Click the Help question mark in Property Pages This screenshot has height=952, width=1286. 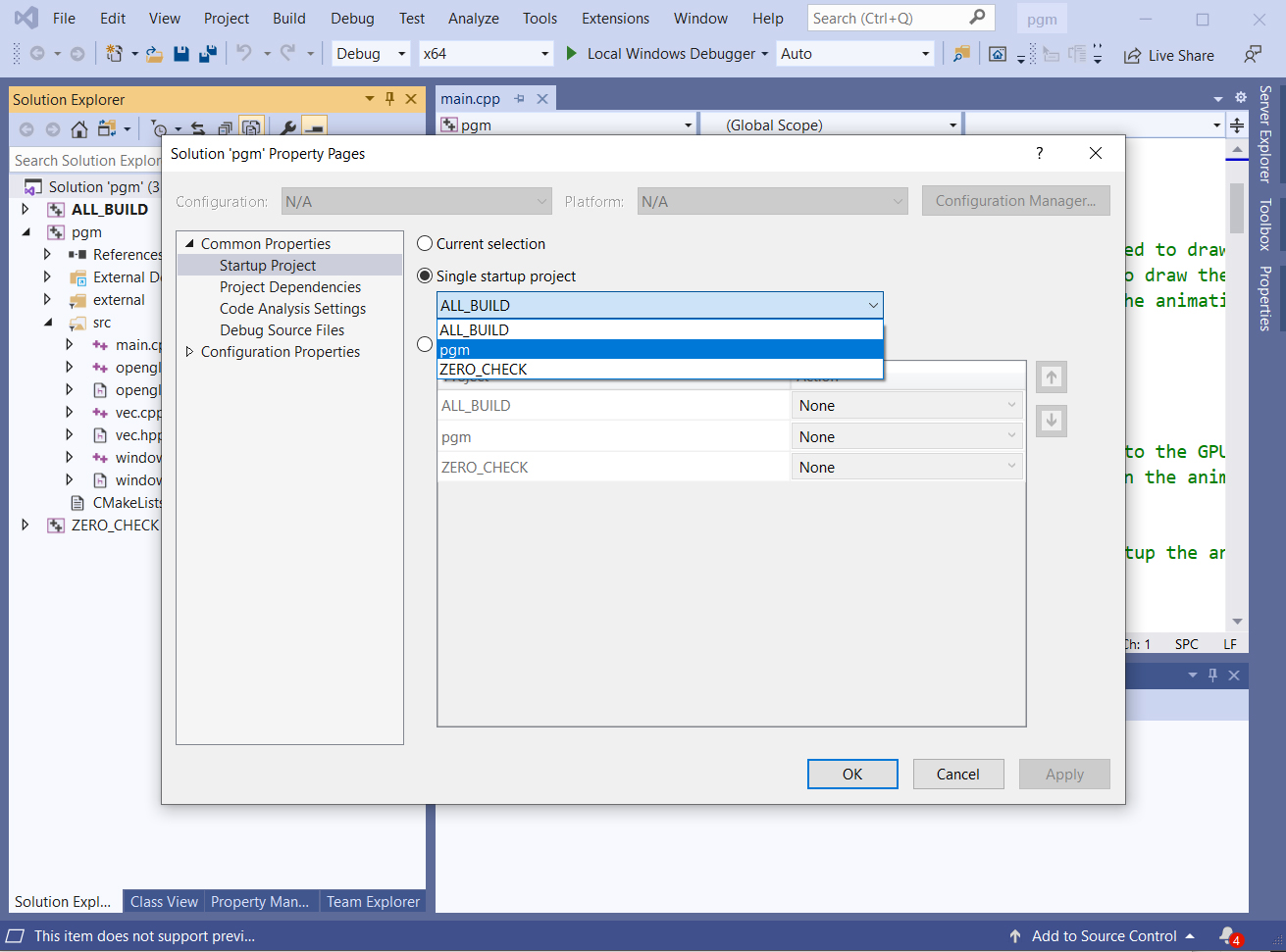pos(1040,153)
